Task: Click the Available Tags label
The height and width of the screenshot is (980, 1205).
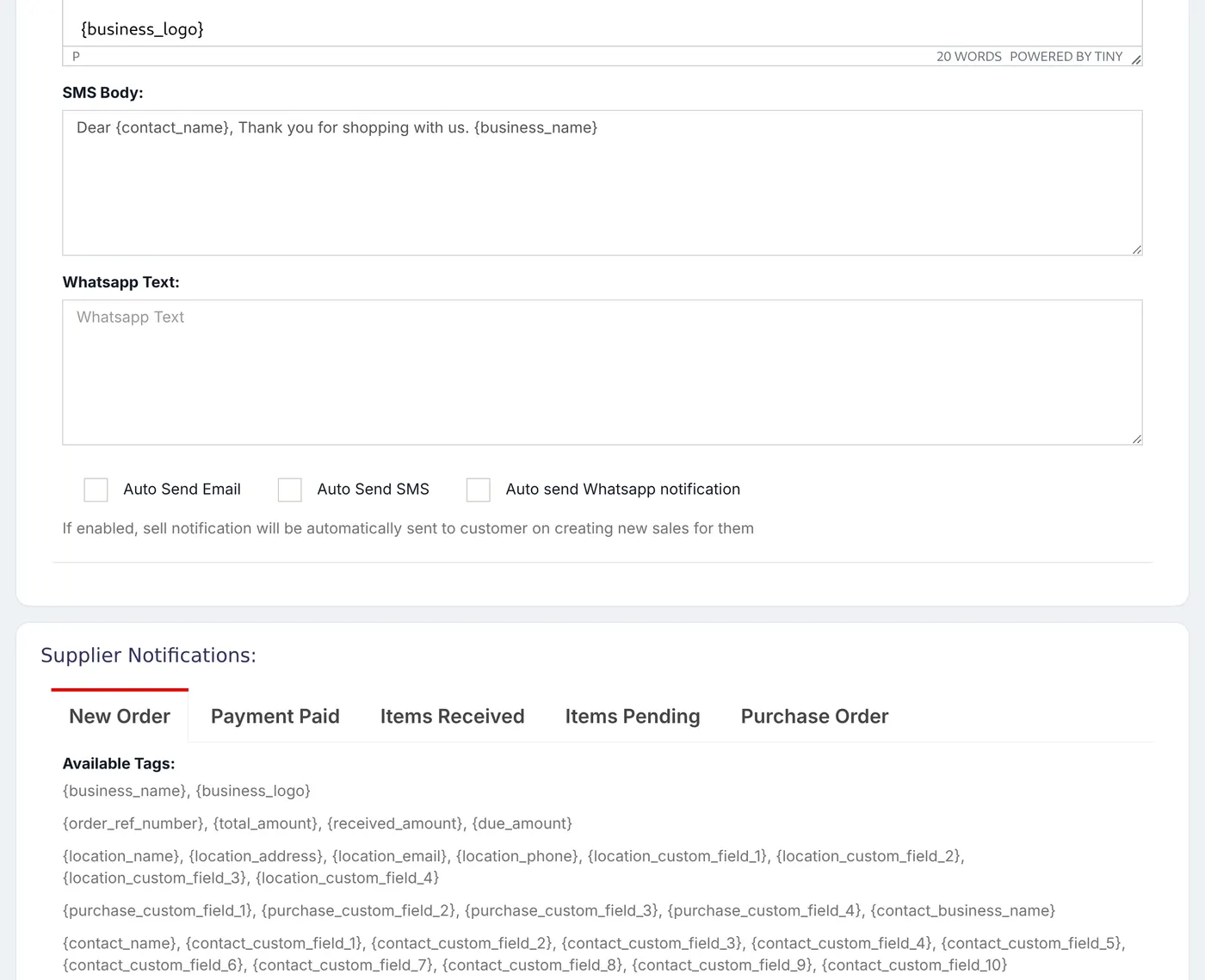Action: pos(119,764)
